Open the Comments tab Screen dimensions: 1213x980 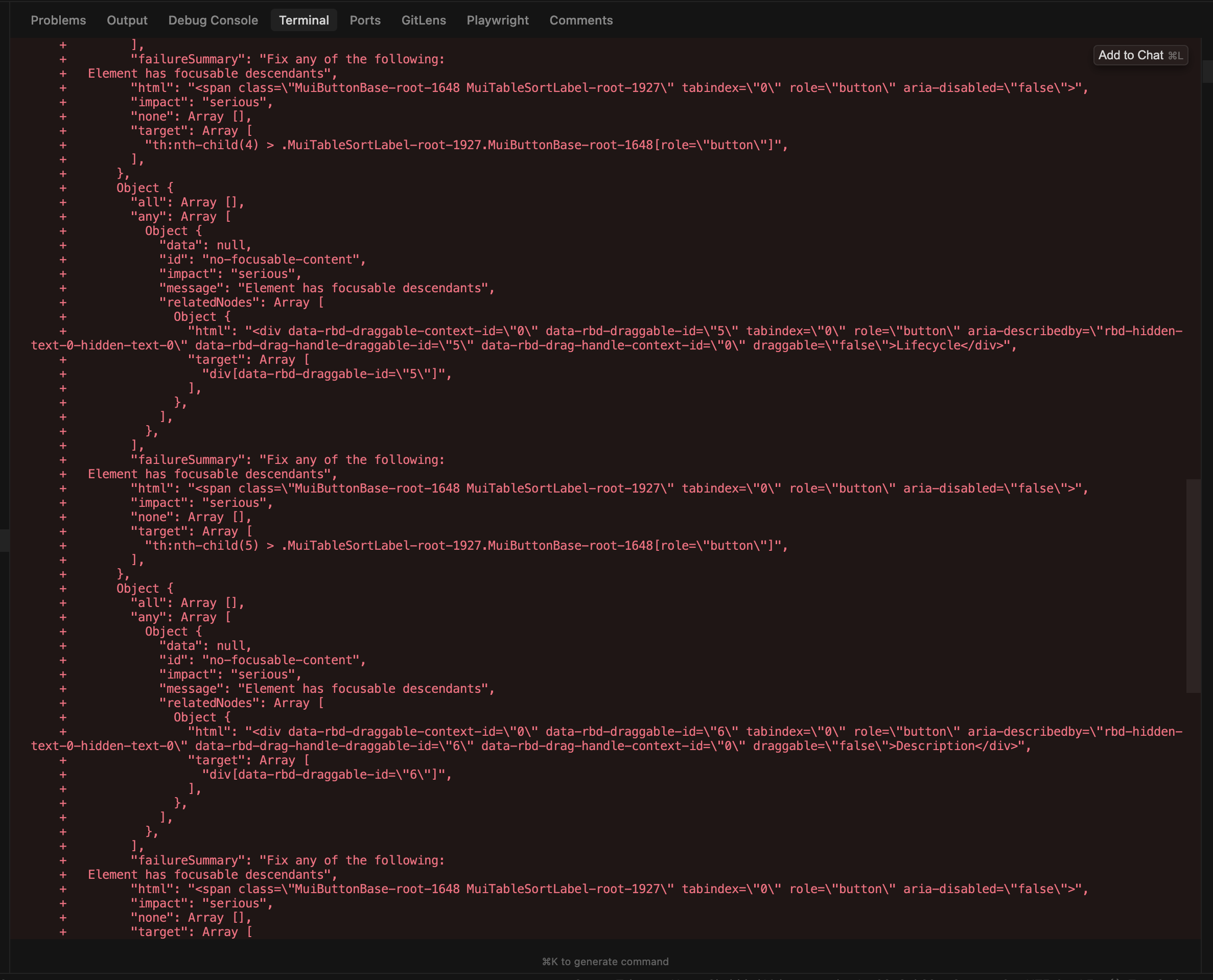point(581,20)
